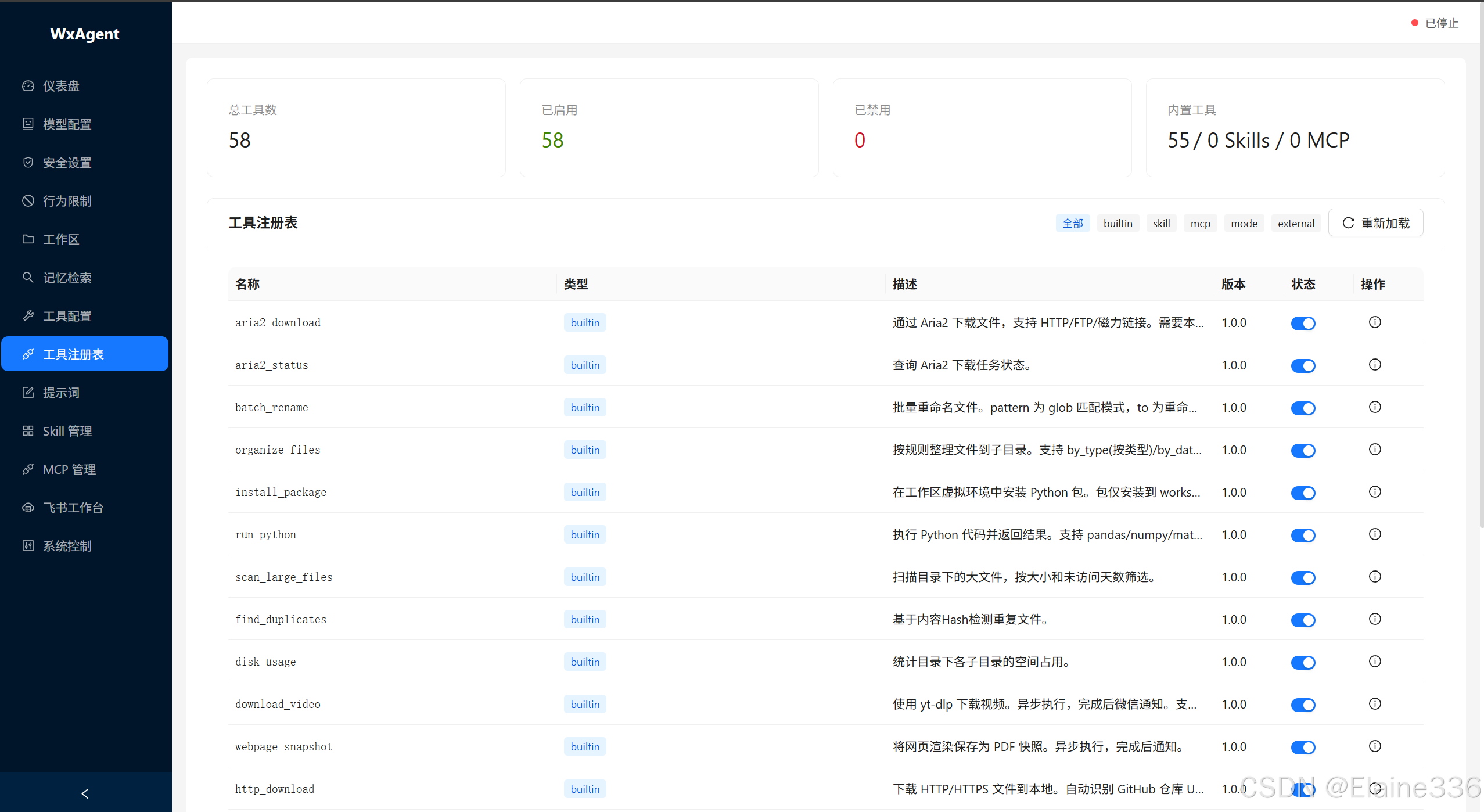The height and width of the screenshot is (812, 1484).
Task: Select 工具注册表 sidebar item
Action: point(85,354)
